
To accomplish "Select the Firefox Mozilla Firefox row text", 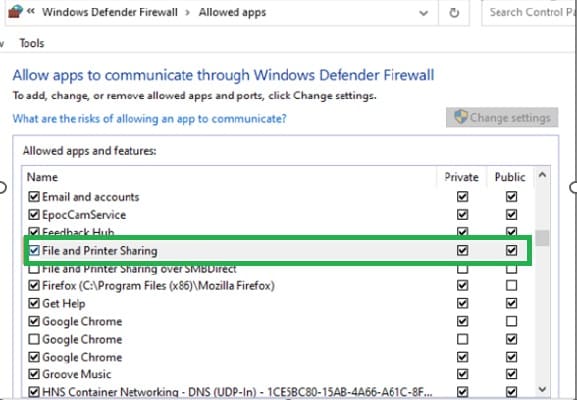I will [x=158, y=286].
